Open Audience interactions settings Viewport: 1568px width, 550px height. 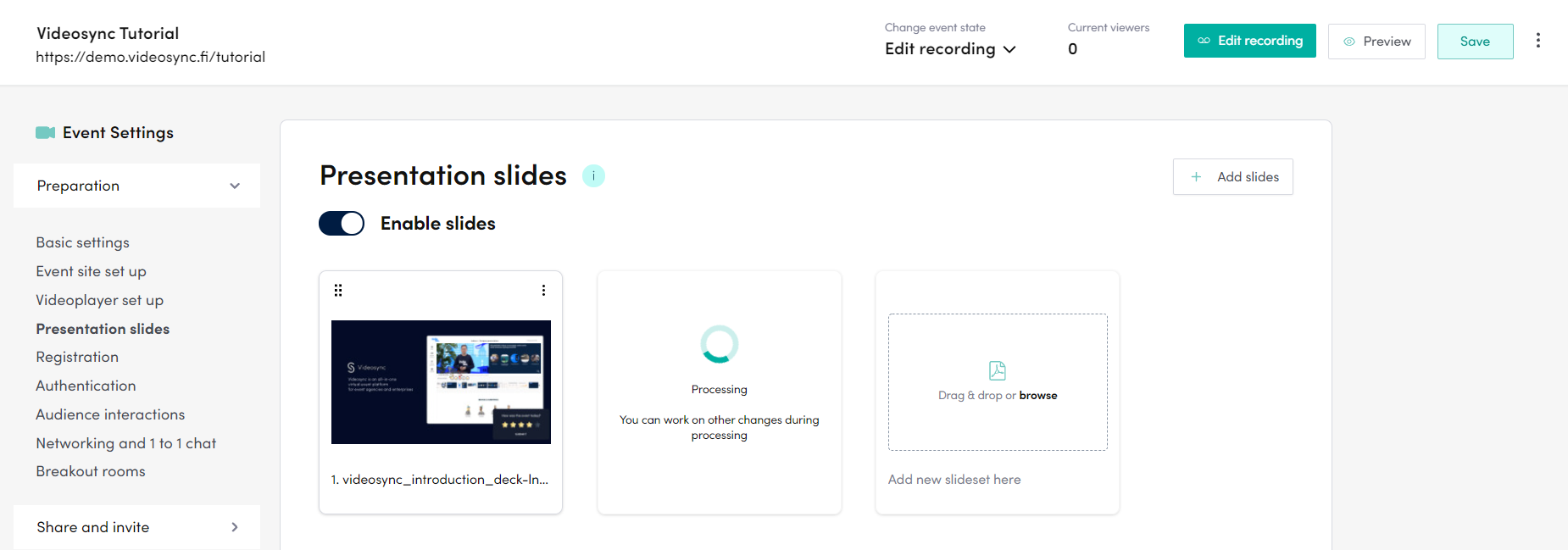coord(110,414)
